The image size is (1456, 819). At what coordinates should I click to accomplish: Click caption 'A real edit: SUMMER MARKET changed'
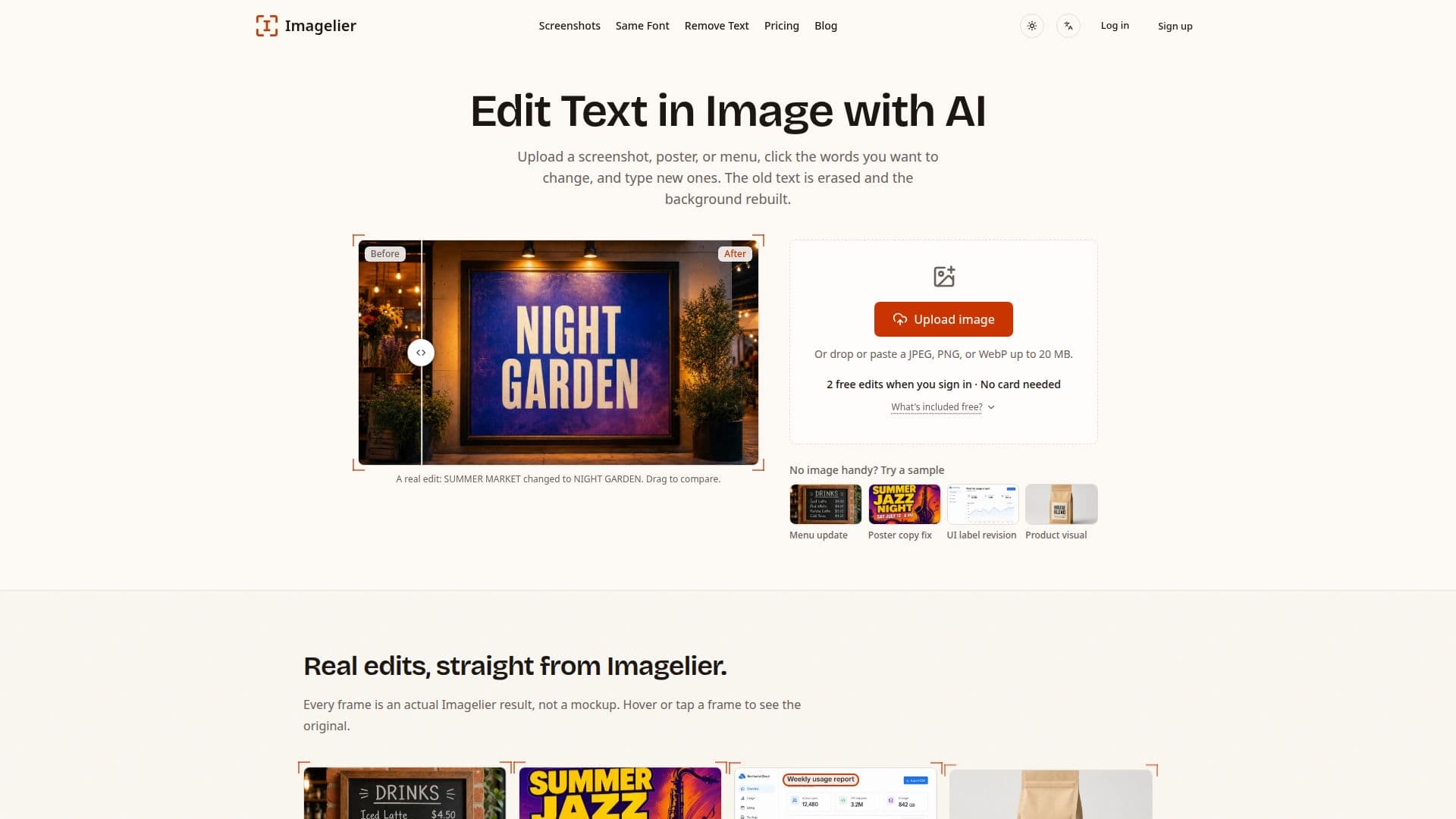click(558, 479)
